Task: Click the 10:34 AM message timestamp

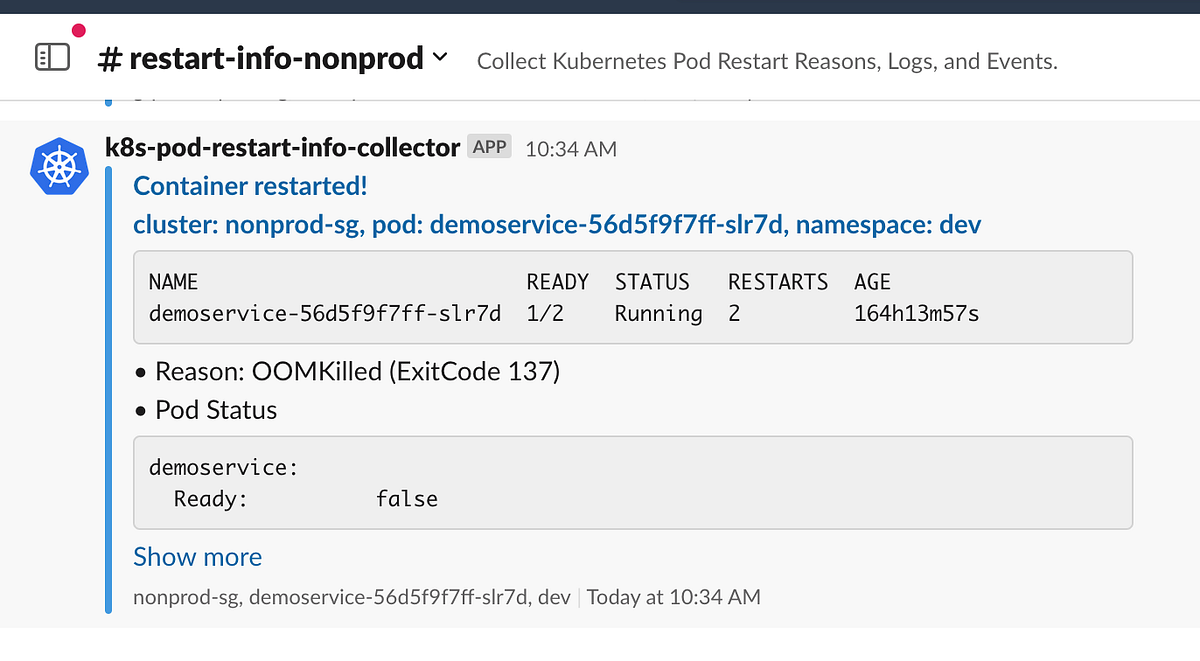Action: tap(571, 149)
